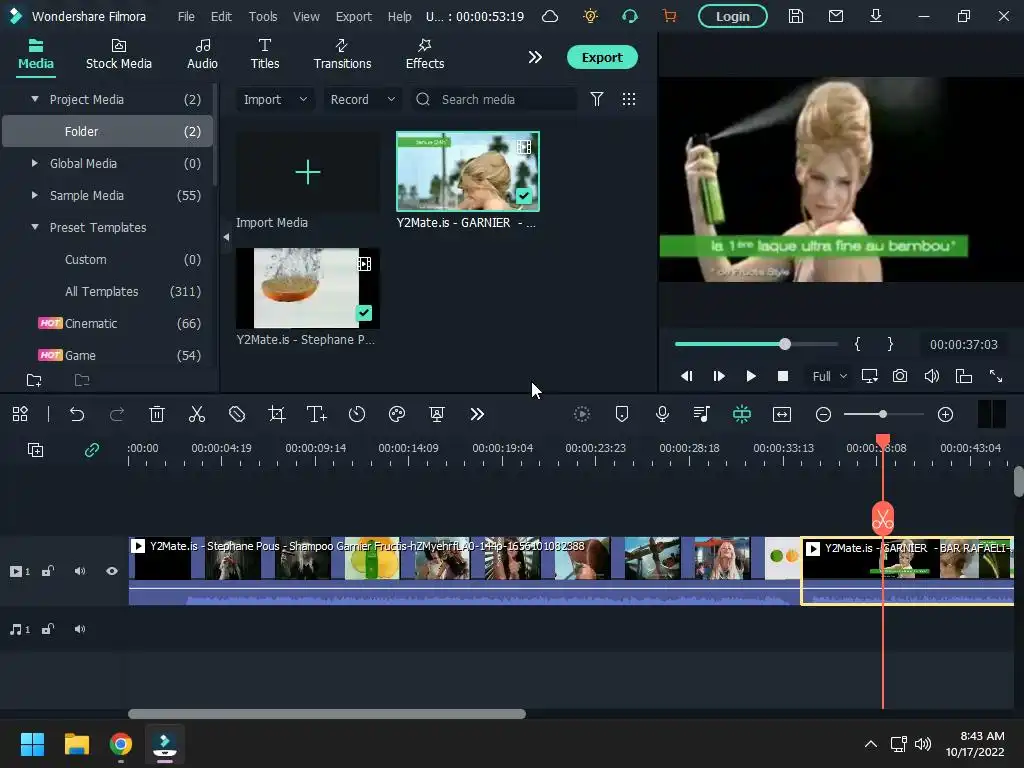The height and width of the screenshot is (768, 1024).
Task: Show more tabs with double chevron
Action: (x=535, y=57)
